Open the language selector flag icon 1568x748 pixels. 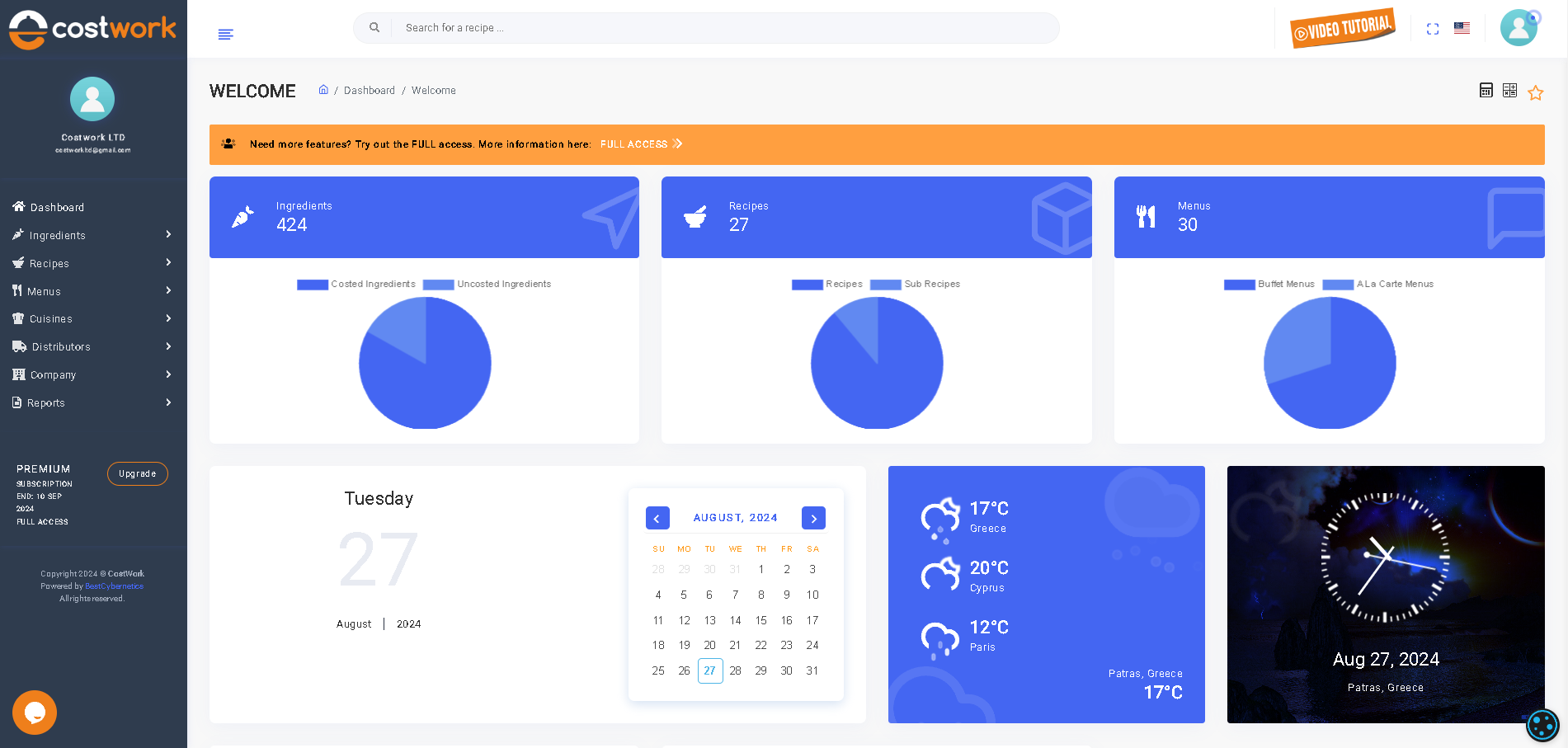coord(1462,28)
